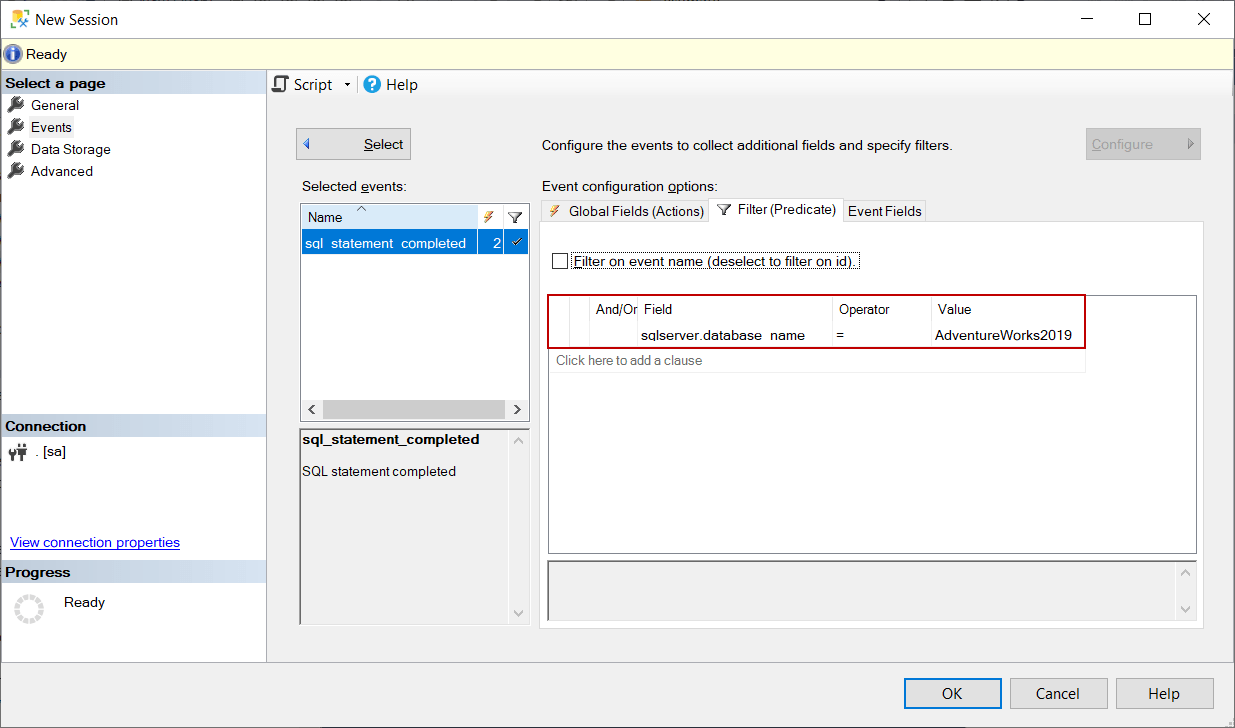The height and width of the screenshot is (728, 1235).
Task: Click the Script toolbar icon
Action: (x=280, y=84)
